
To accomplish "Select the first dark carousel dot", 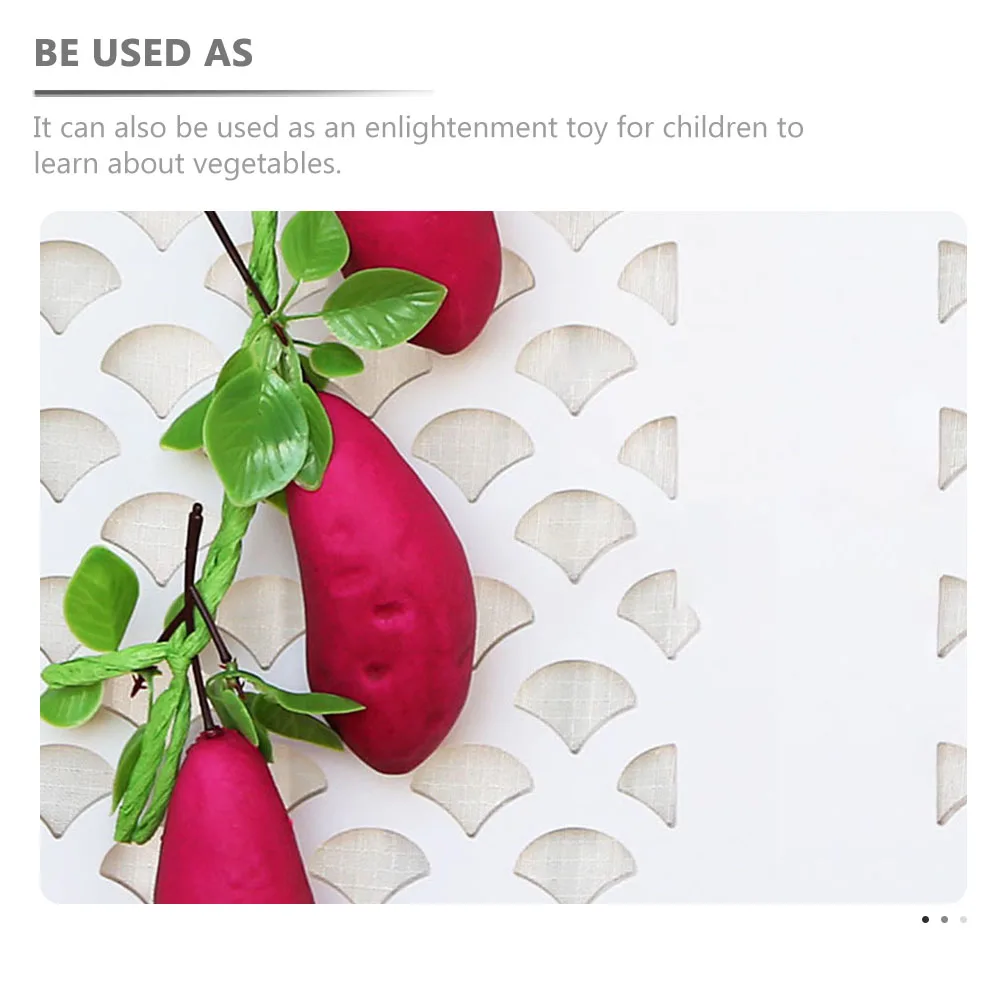I will 925,920.
